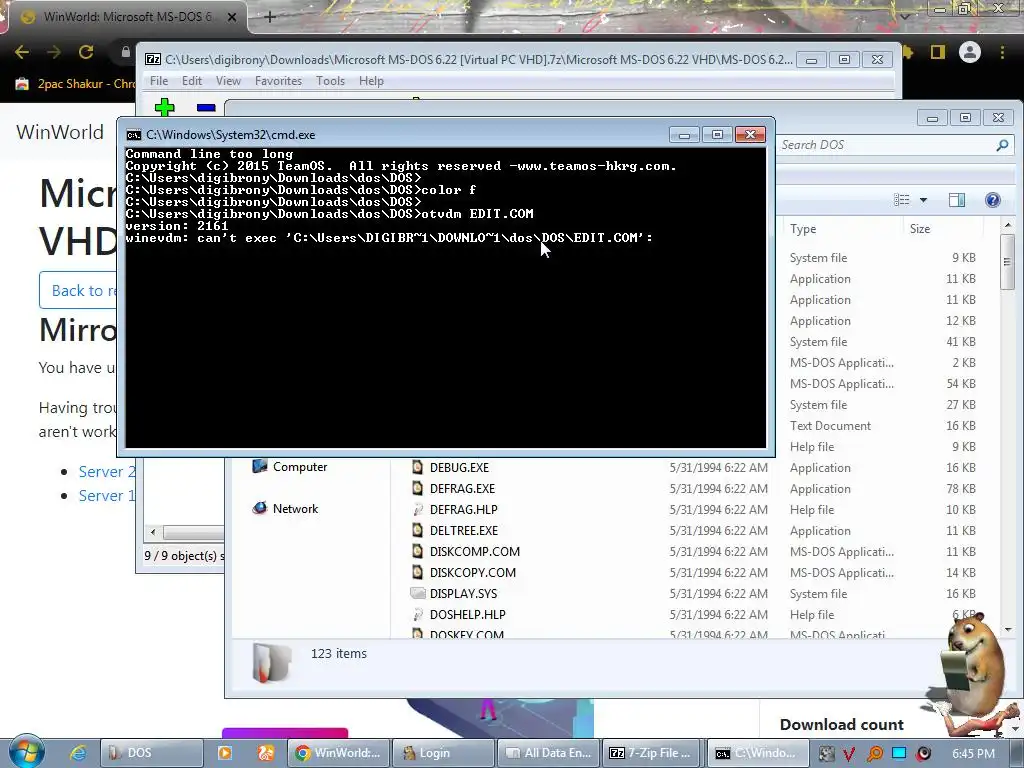1024x768 pixels.
Task: Select Network in the Explorer navigation pane
Action: click(285, 508)
